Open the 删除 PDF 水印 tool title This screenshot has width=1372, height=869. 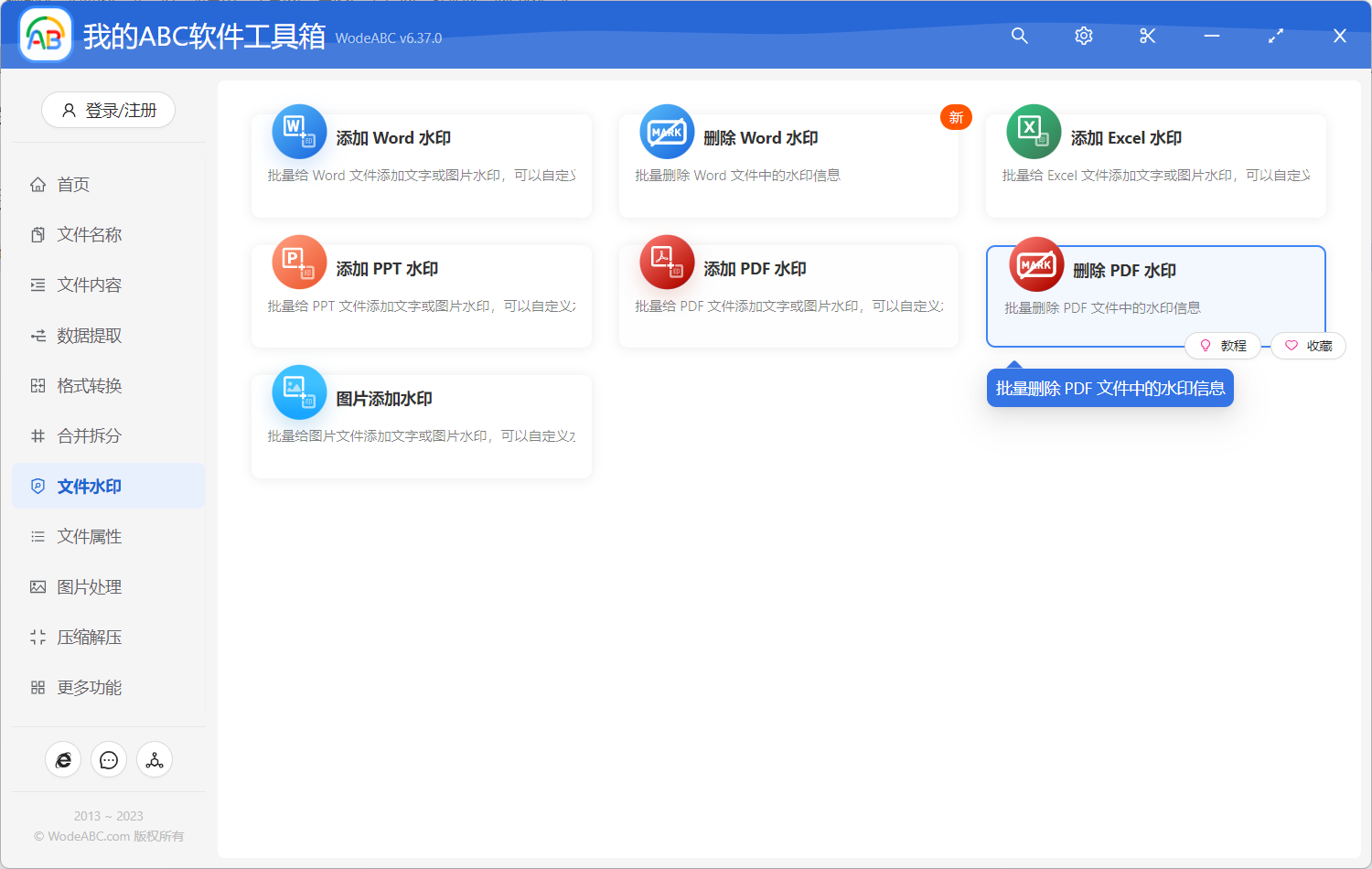1124,271
